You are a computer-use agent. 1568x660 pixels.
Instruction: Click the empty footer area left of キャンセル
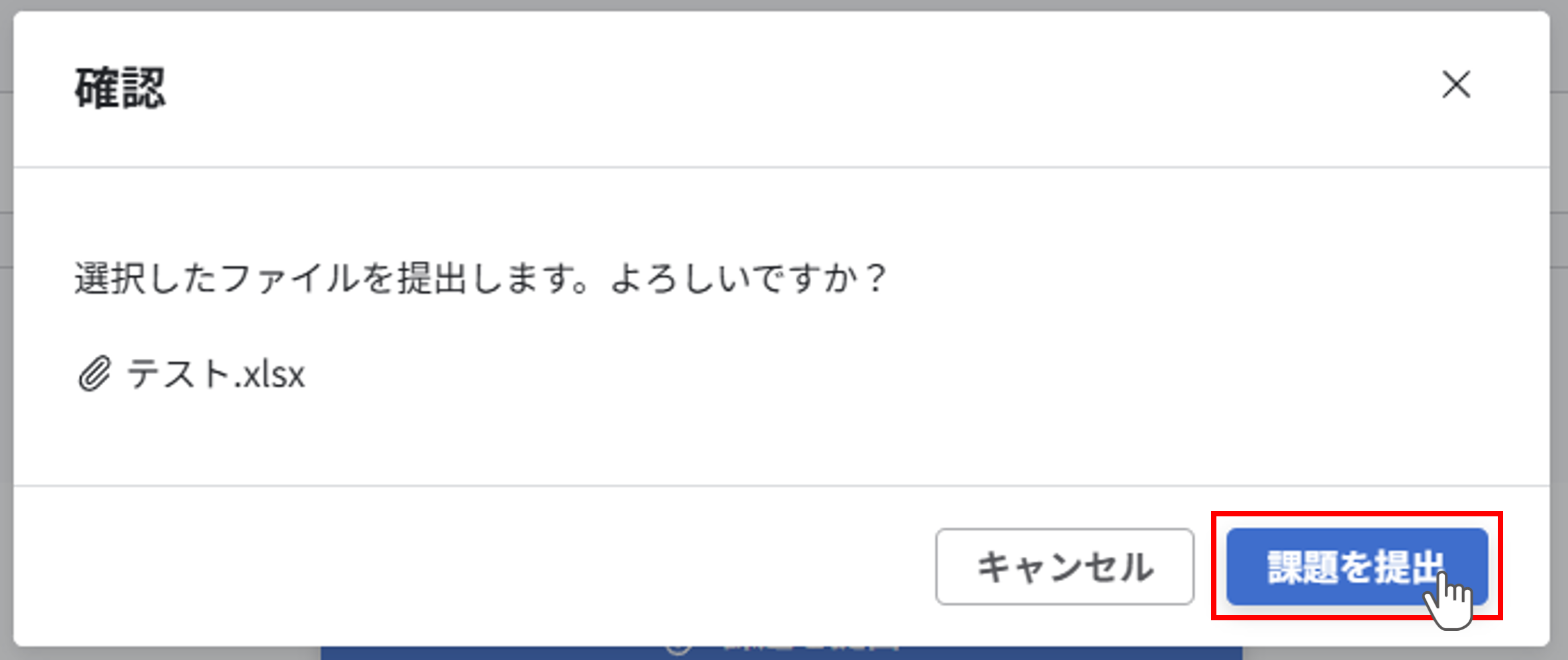pyautogui.click(x=464, y=567)
